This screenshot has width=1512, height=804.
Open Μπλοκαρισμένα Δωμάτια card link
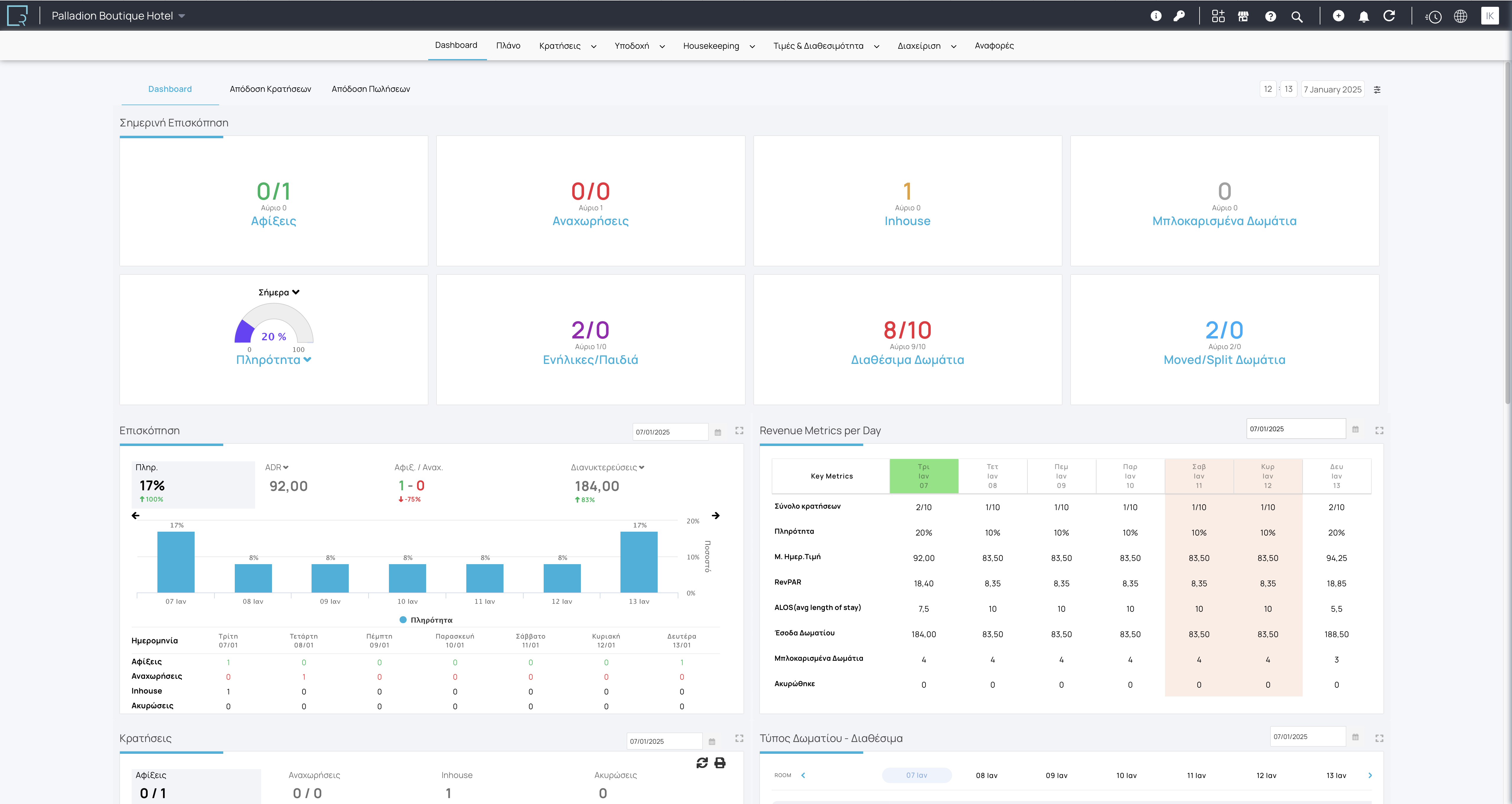pyautogui.click(x=1224, y=221)
